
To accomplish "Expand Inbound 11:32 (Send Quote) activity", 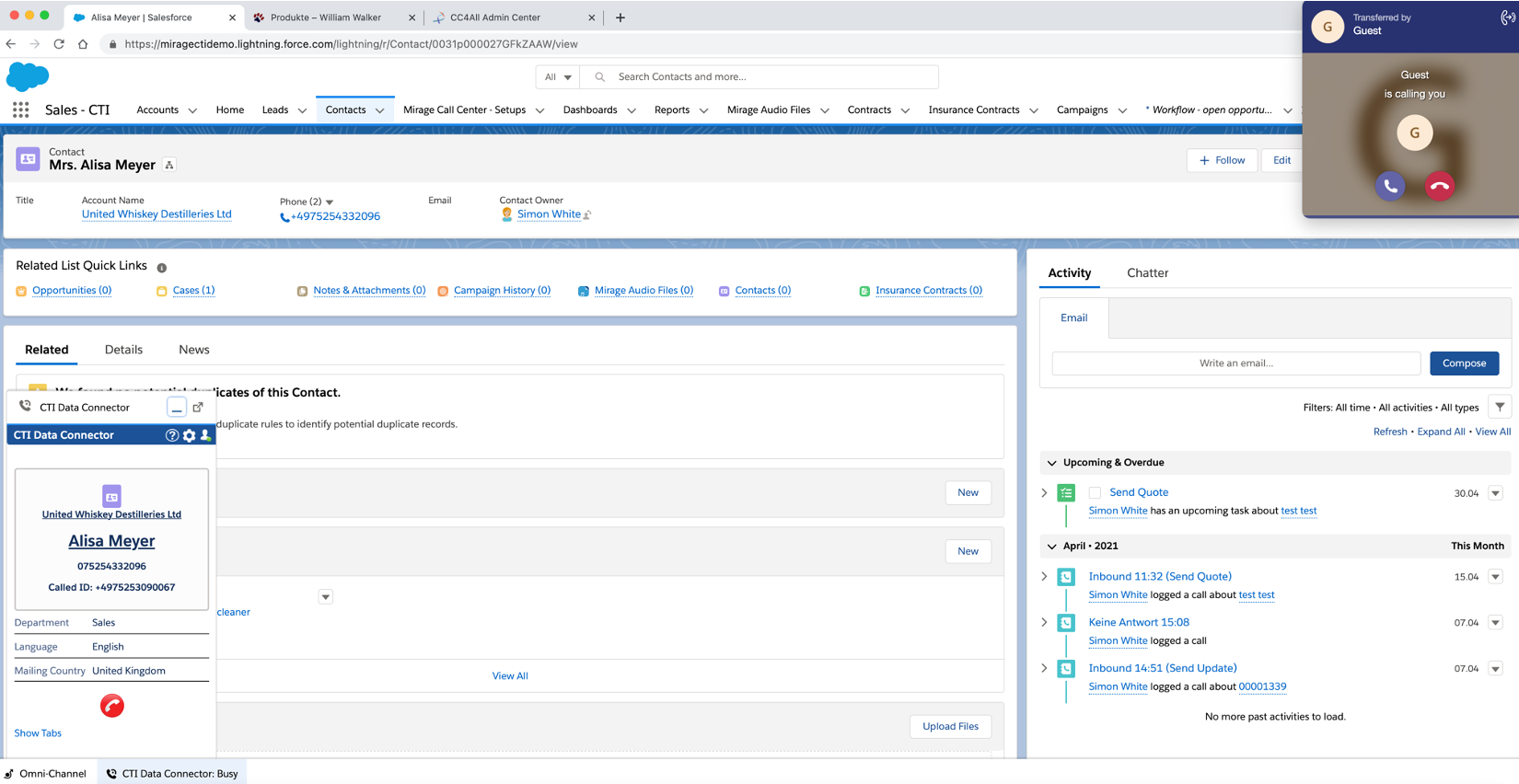I will pos(1044,577).
